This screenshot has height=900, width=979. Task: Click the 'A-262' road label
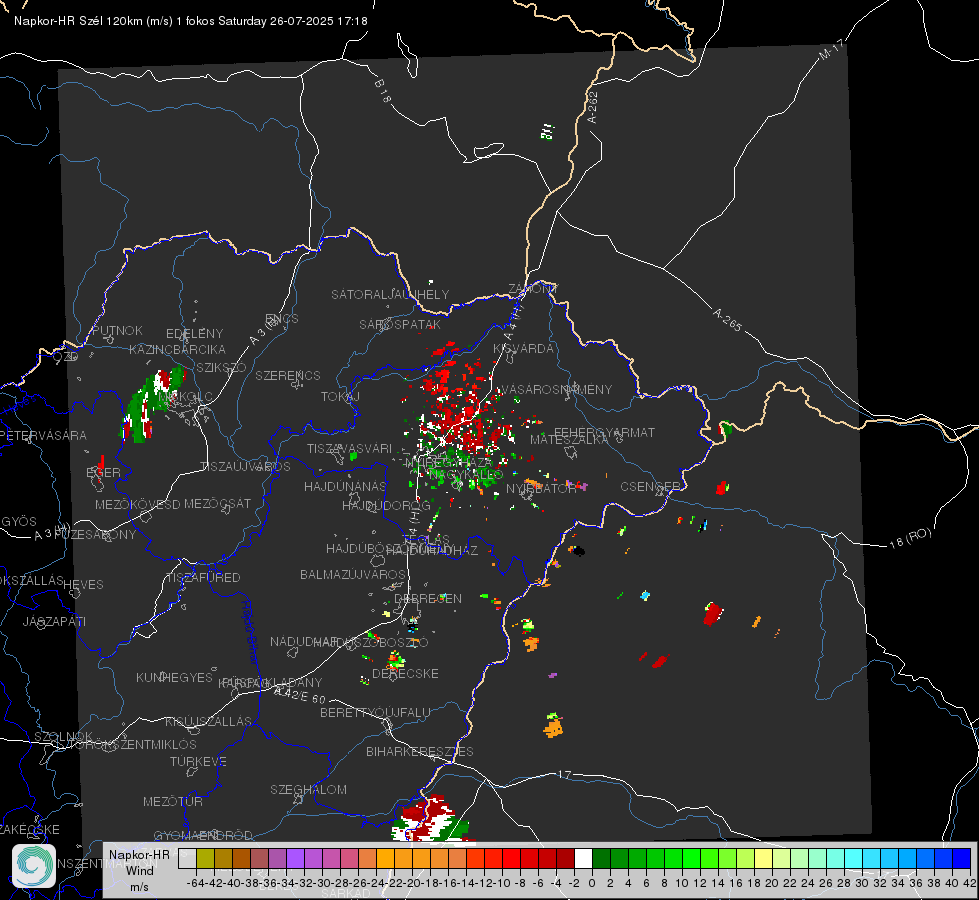(x=593, y=107)
